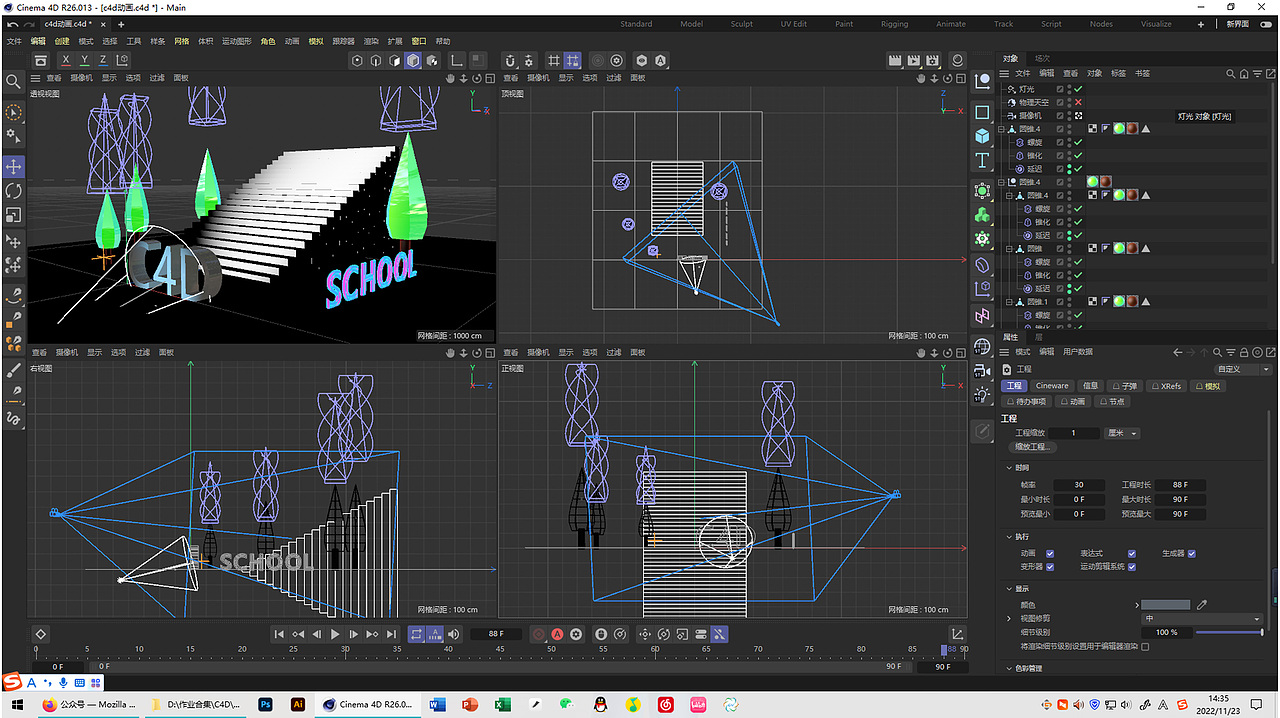Play the animation forward
The image size is (1280, 718).
tap(335, 634)
